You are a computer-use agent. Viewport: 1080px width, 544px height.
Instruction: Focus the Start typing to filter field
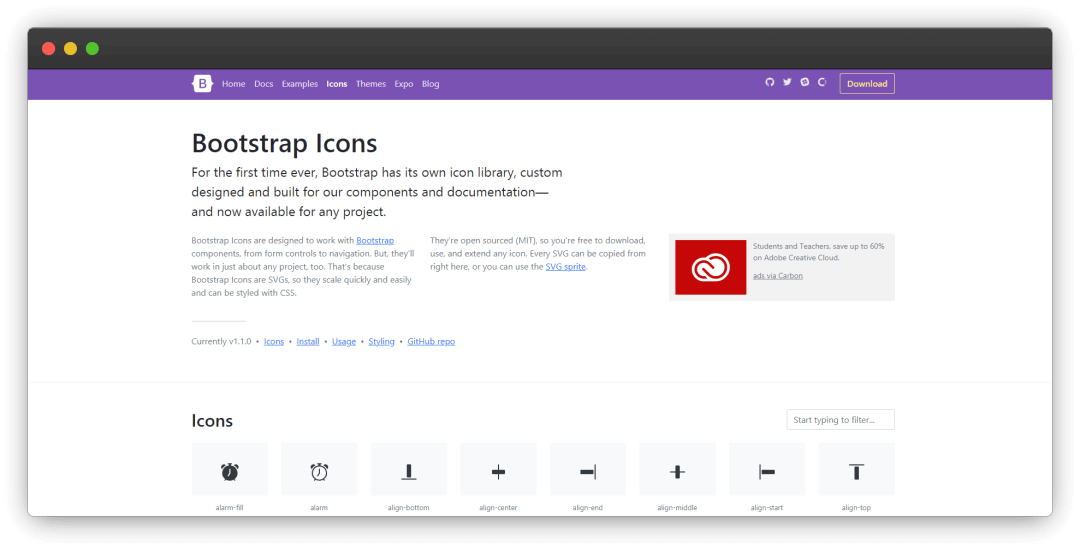click(x=840, y=419)
